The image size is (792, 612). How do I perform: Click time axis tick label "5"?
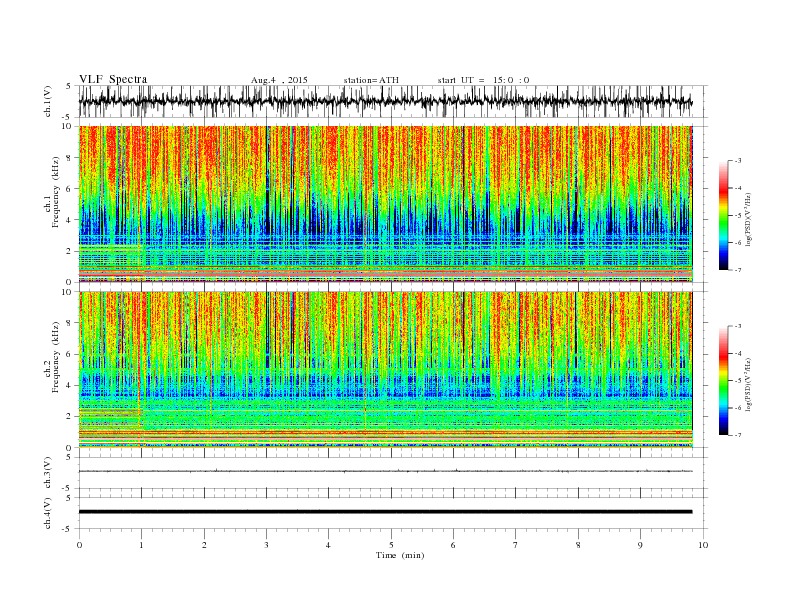391,545
